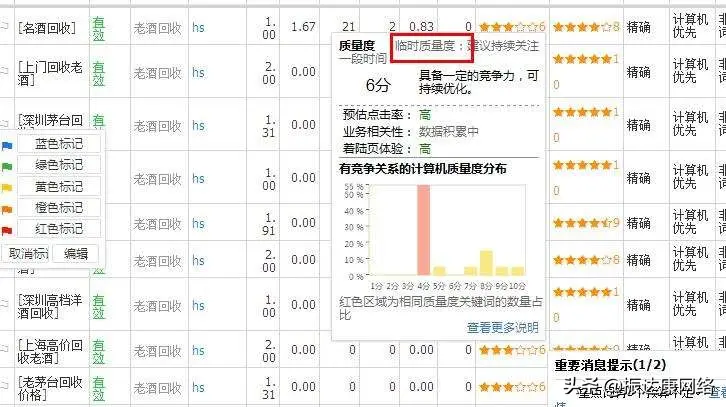Screen dimensions: 726x407
Task: Click the 编辑 button in the flag popup
Action: 75,253
